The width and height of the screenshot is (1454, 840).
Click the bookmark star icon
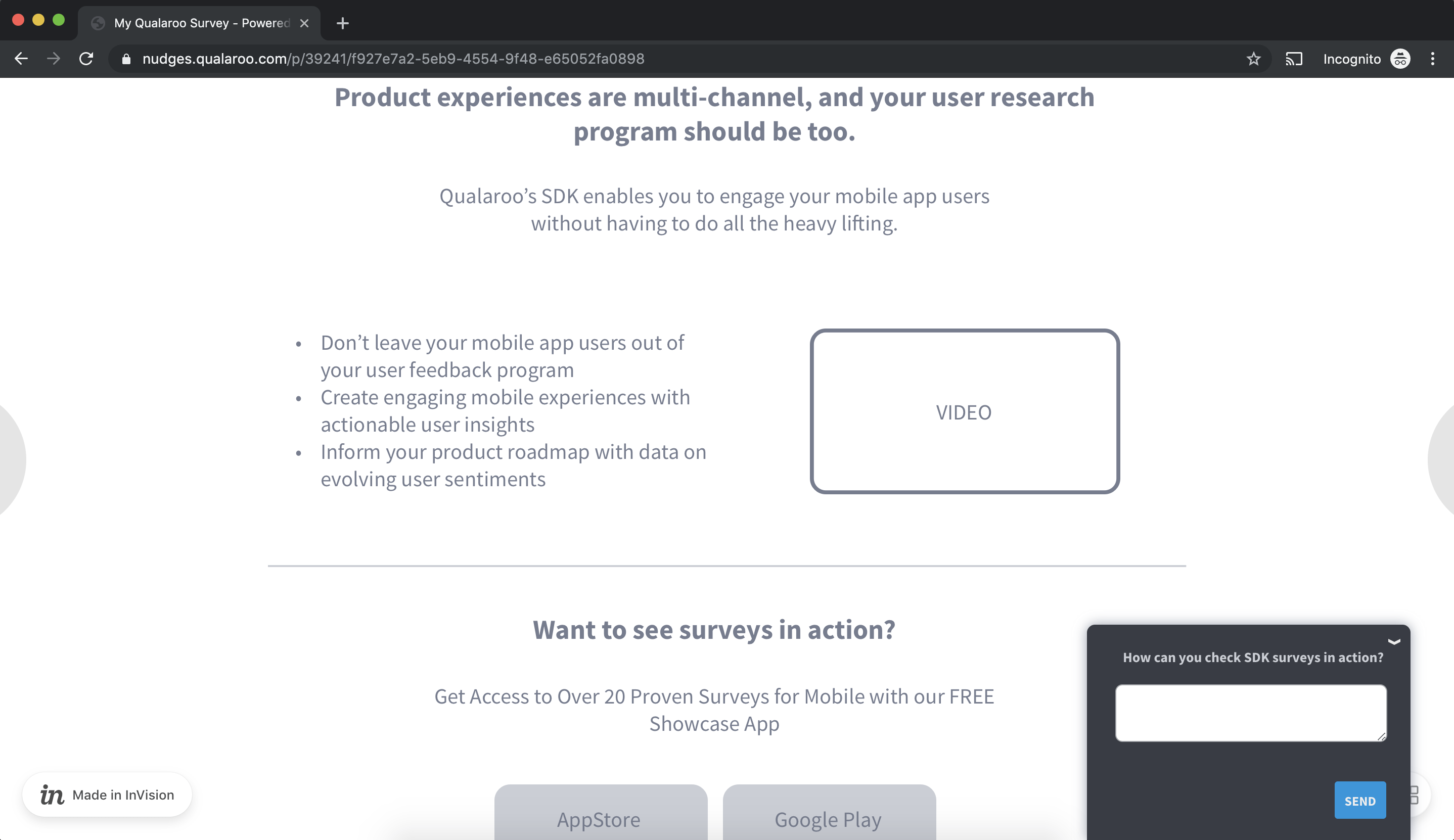click(x=1253, y=57)
